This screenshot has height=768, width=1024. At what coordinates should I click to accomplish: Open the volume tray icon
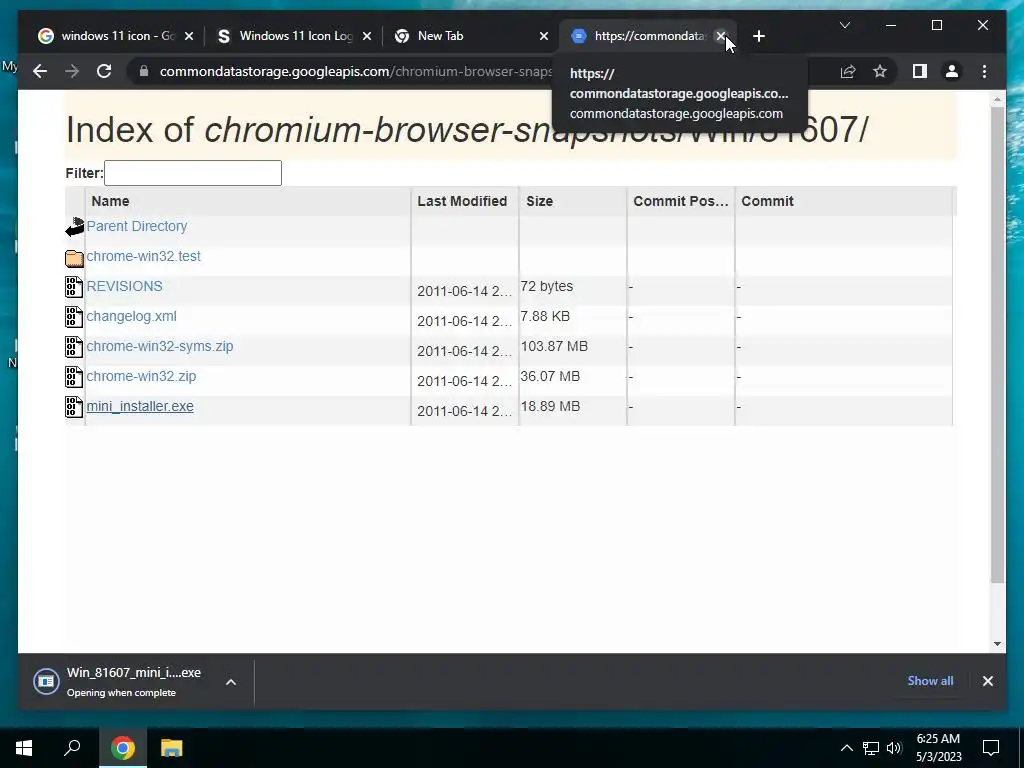coord(894,748)
